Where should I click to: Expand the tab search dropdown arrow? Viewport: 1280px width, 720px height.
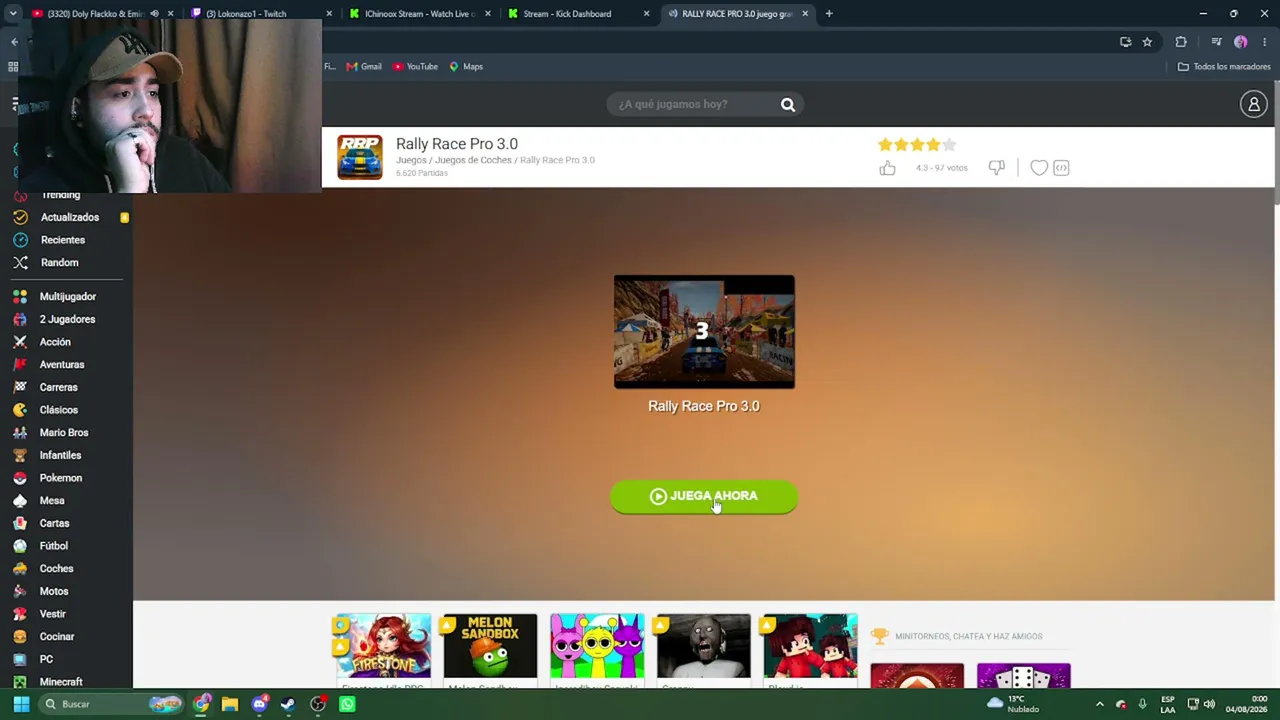click(13, 14)
